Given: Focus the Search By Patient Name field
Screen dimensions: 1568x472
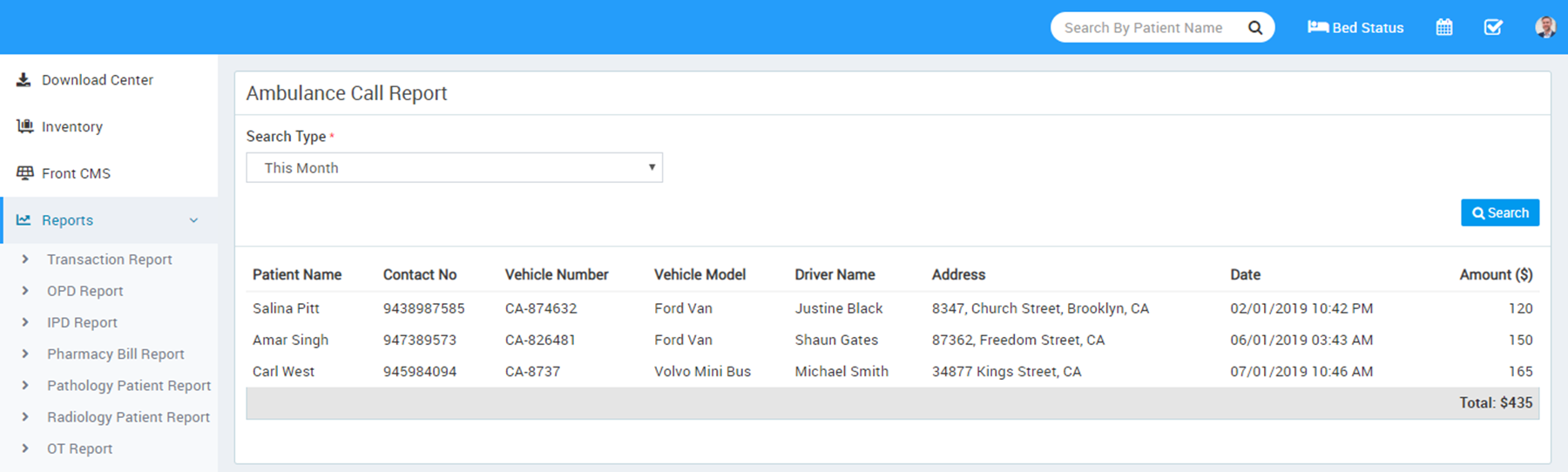Looking at the screenshot, I should click(1143, 28).
